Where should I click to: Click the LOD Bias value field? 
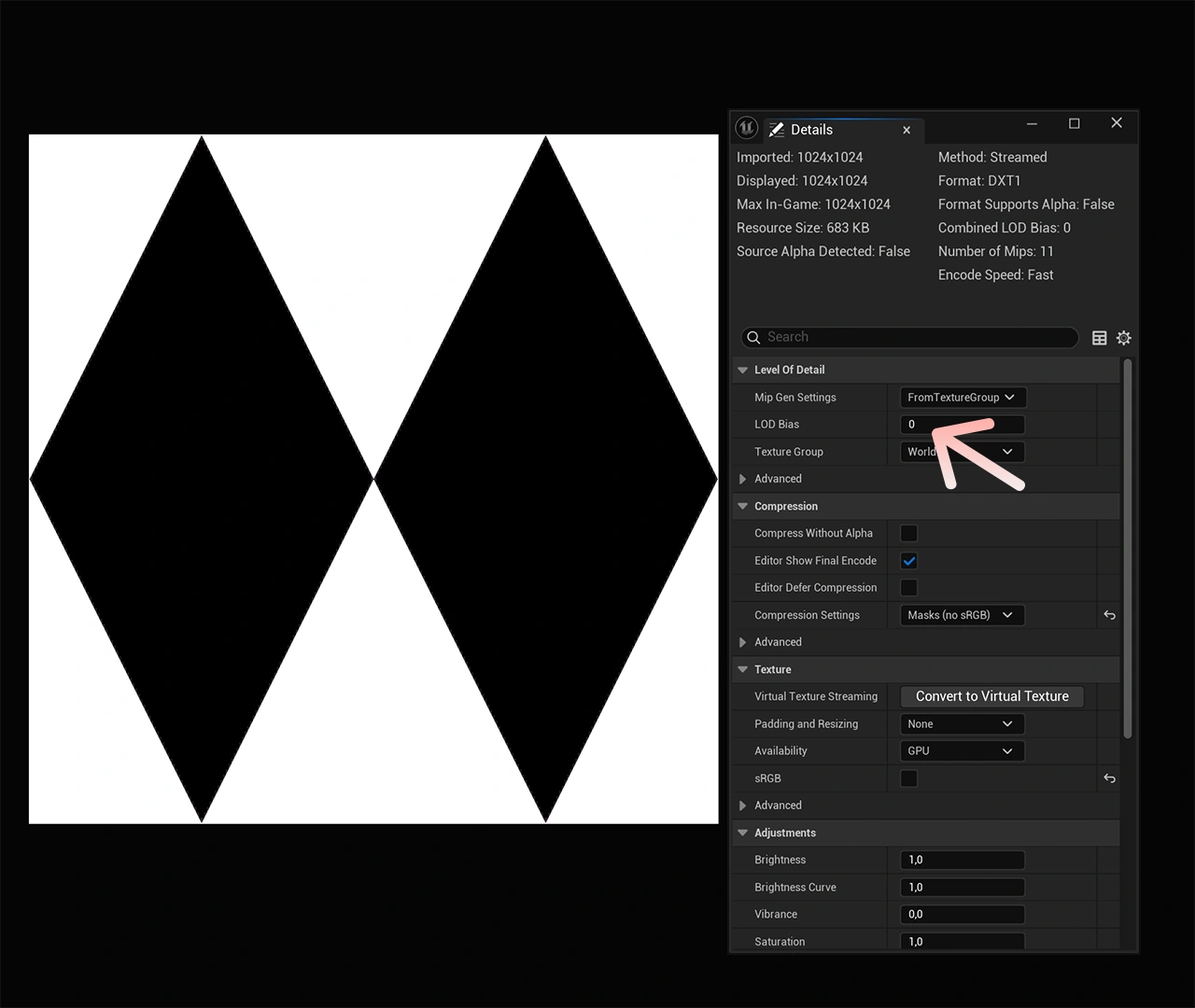click(x=963, y=425)
